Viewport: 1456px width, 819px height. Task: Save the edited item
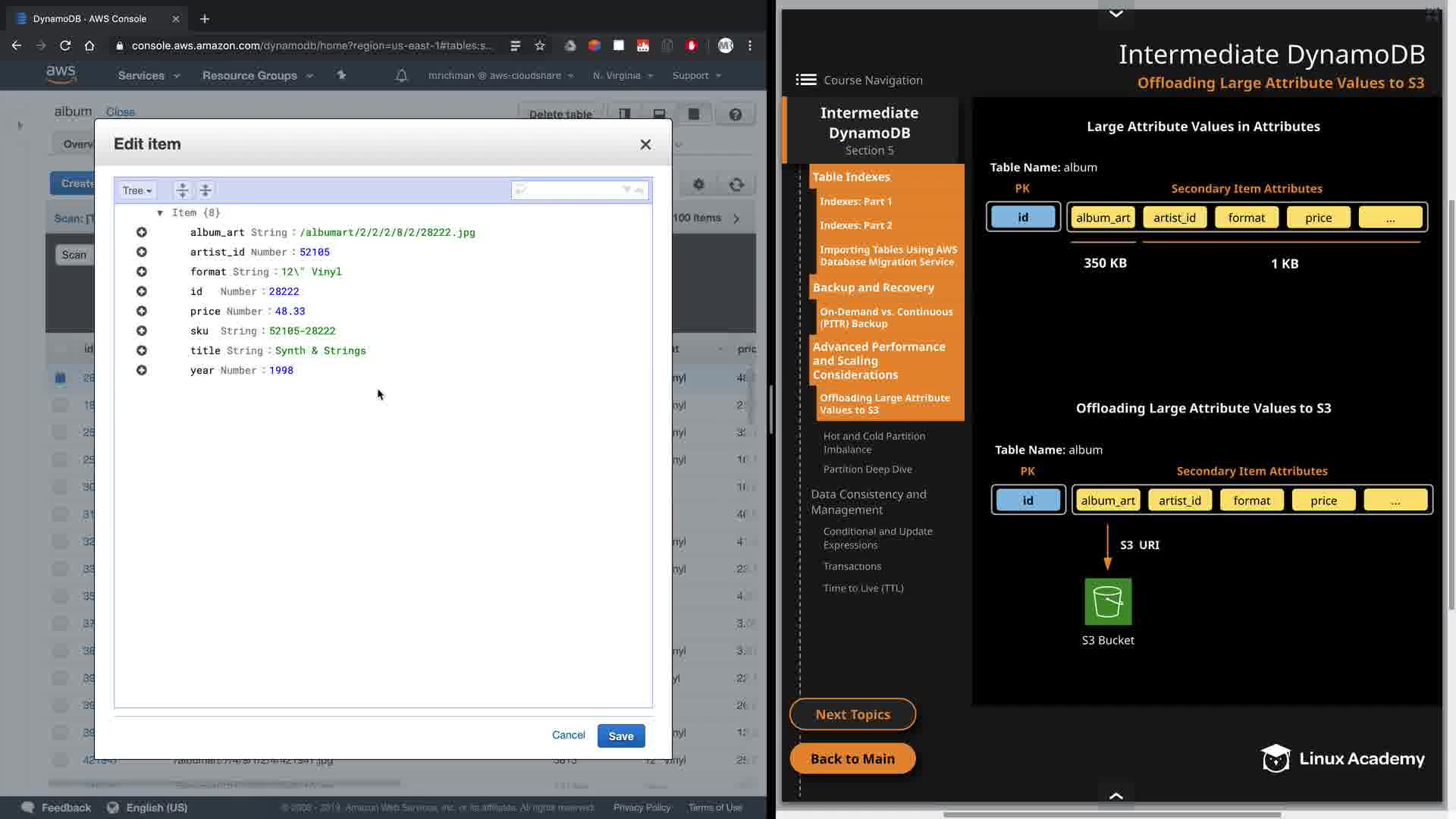coord(620,736)
